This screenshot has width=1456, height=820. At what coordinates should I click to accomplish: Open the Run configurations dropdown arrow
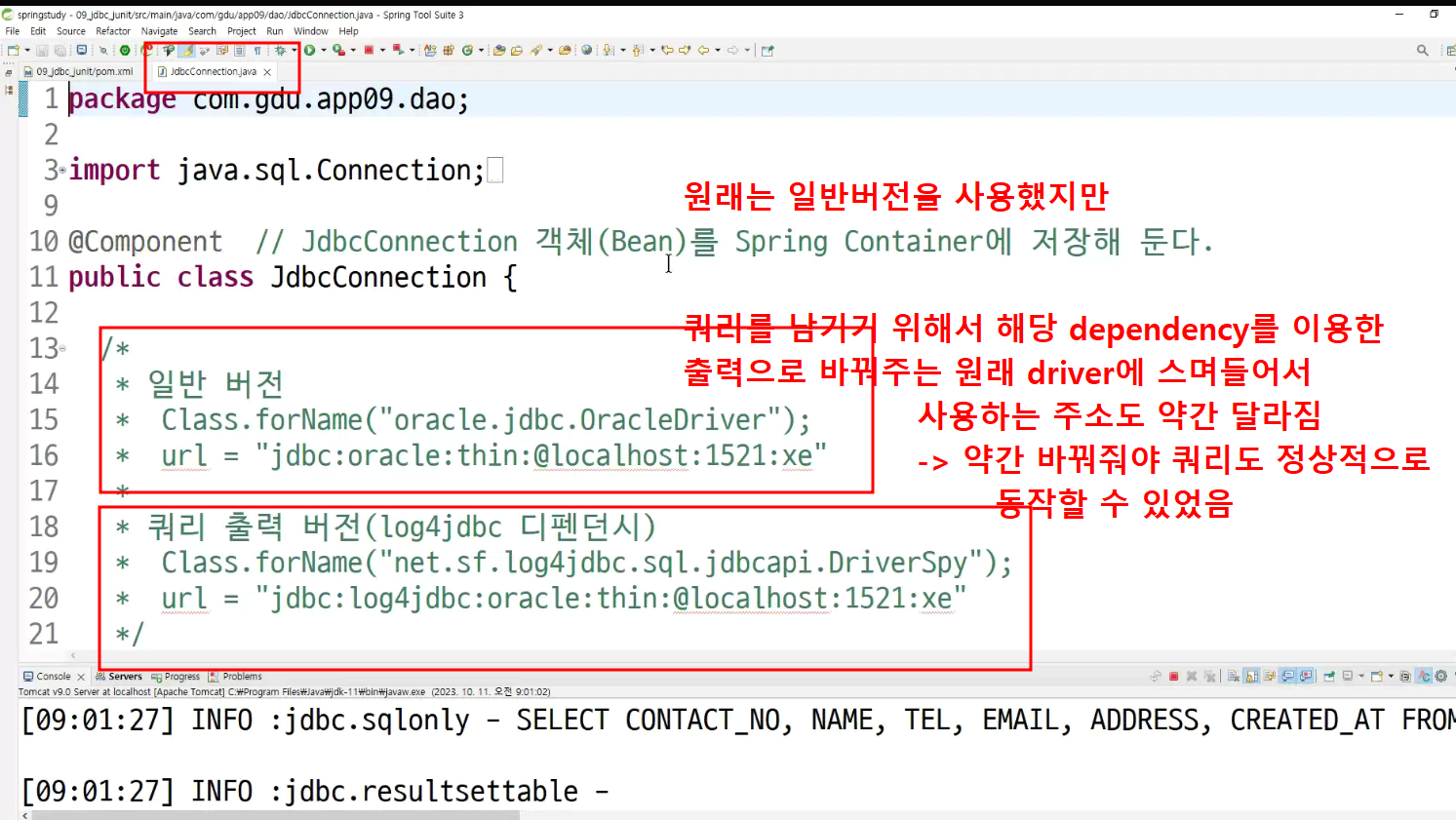[x=324, y=51]
